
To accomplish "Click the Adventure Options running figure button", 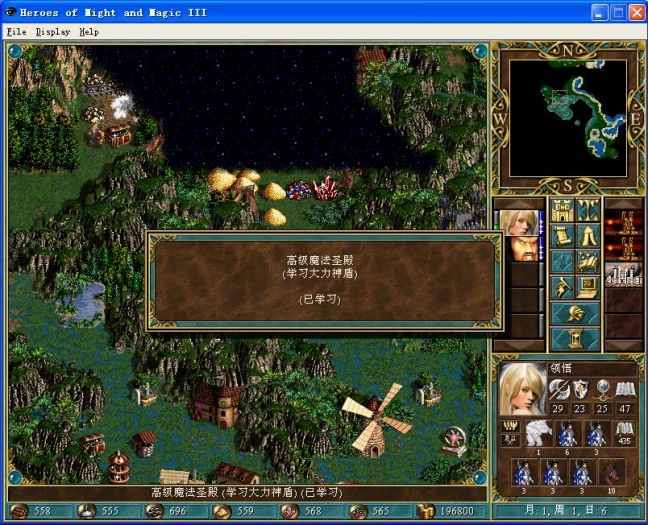I will [562, 289].
